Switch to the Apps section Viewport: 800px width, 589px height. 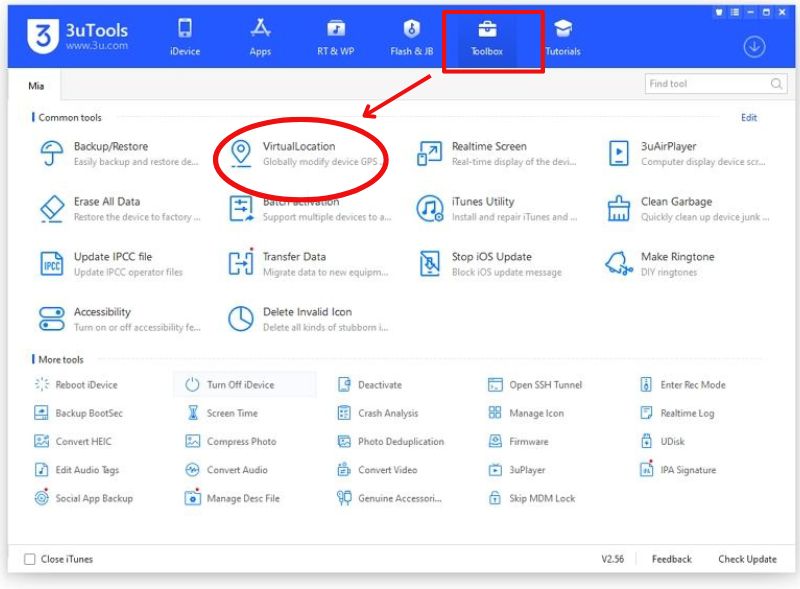(260, 36)
